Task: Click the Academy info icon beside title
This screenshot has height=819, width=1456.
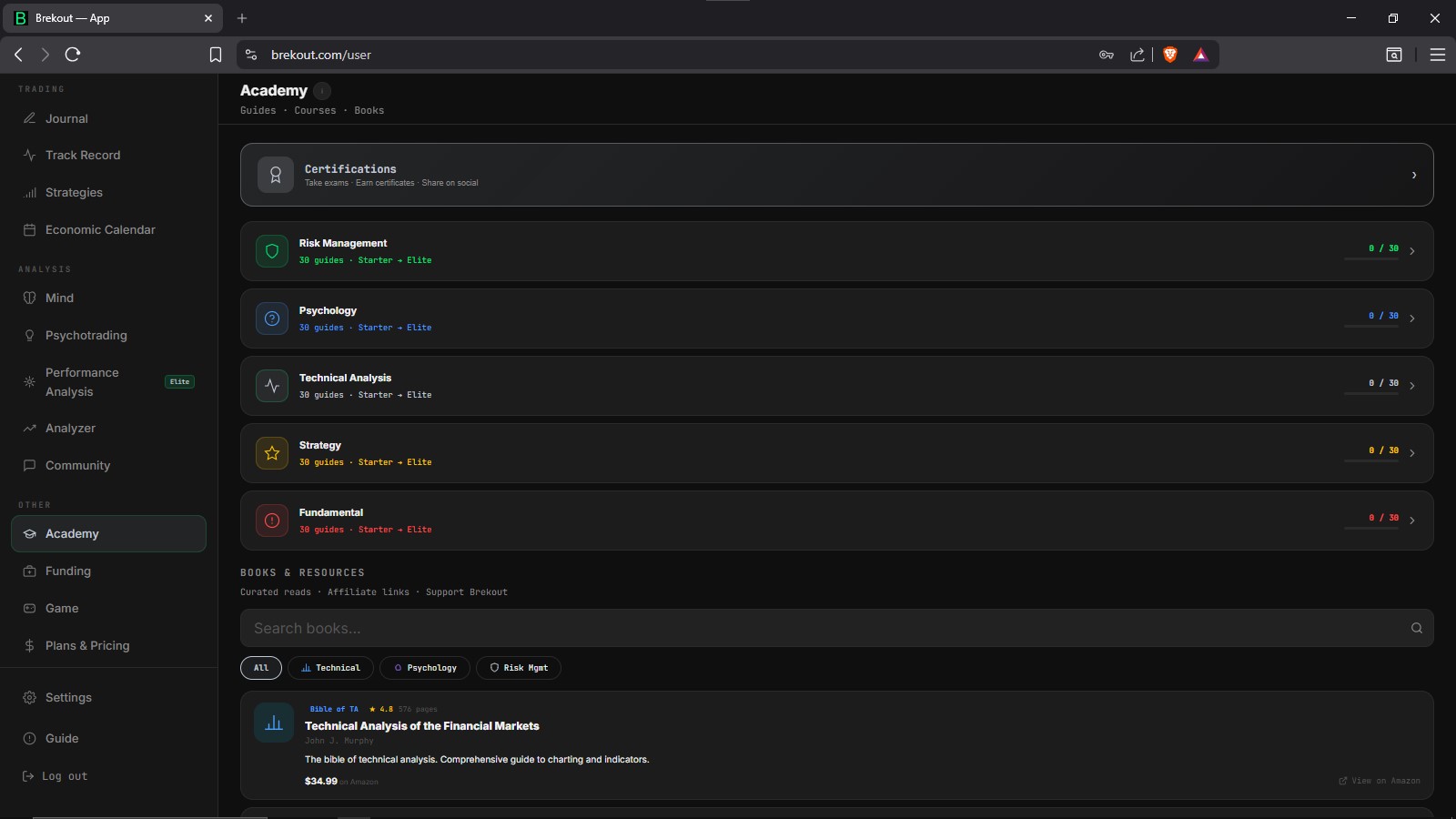Action: coord(322,91)
